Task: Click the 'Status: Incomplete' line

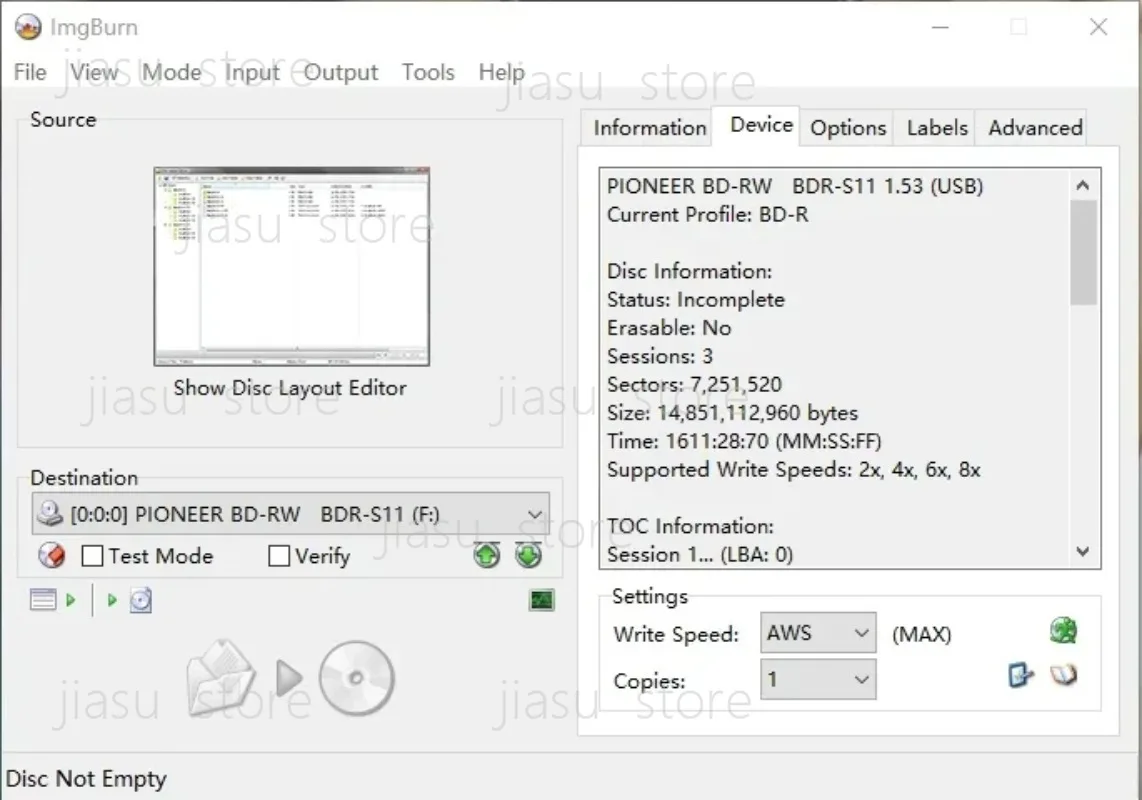Action: point(696,299)
